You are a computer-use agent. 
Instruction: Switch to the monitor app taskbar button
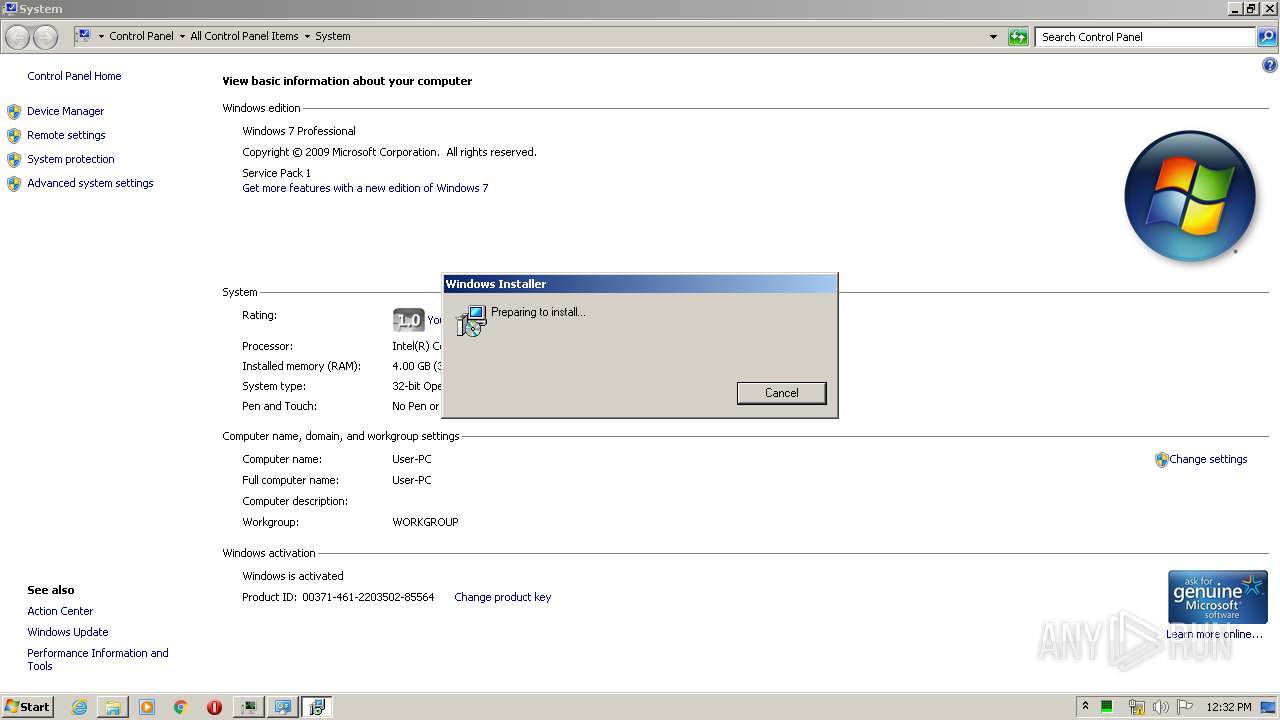(248, 707)
